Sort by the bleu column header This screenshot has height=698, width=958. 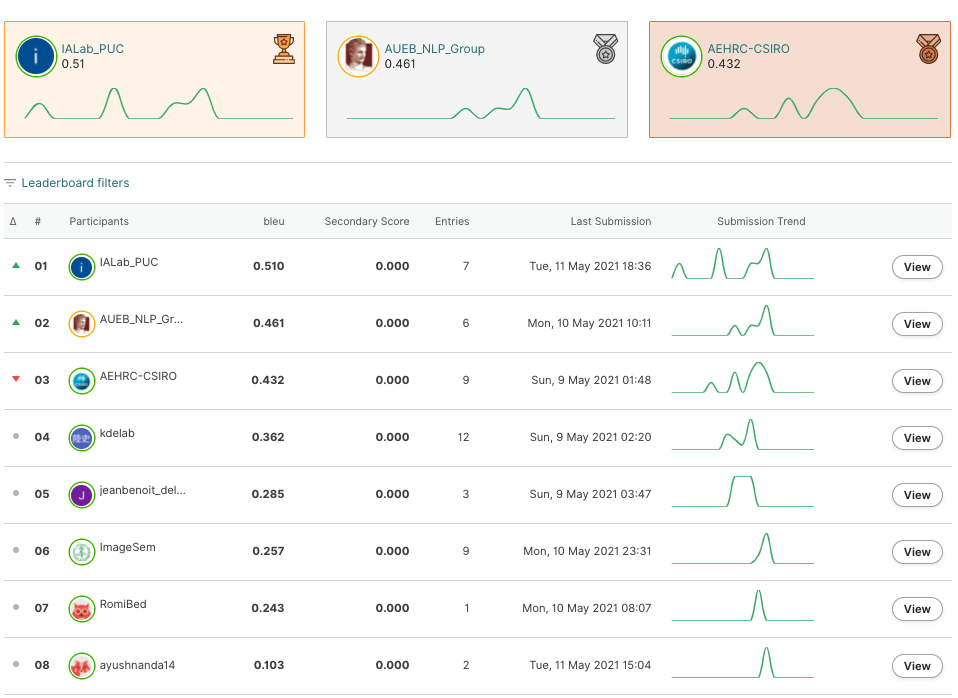[273, 222]
